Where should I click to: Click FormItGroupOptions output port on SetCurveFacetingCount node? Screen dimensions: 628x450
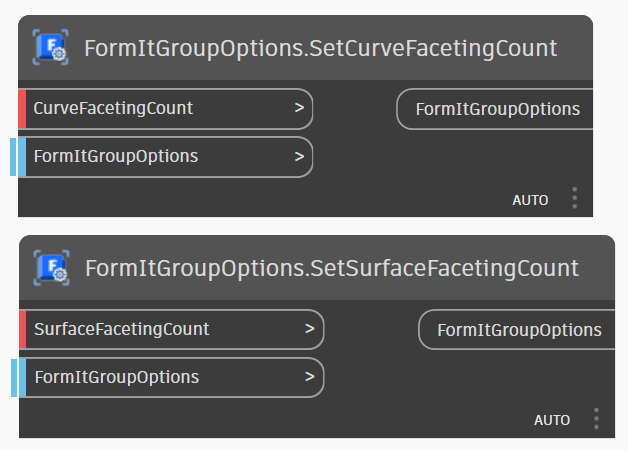point(497,109)
